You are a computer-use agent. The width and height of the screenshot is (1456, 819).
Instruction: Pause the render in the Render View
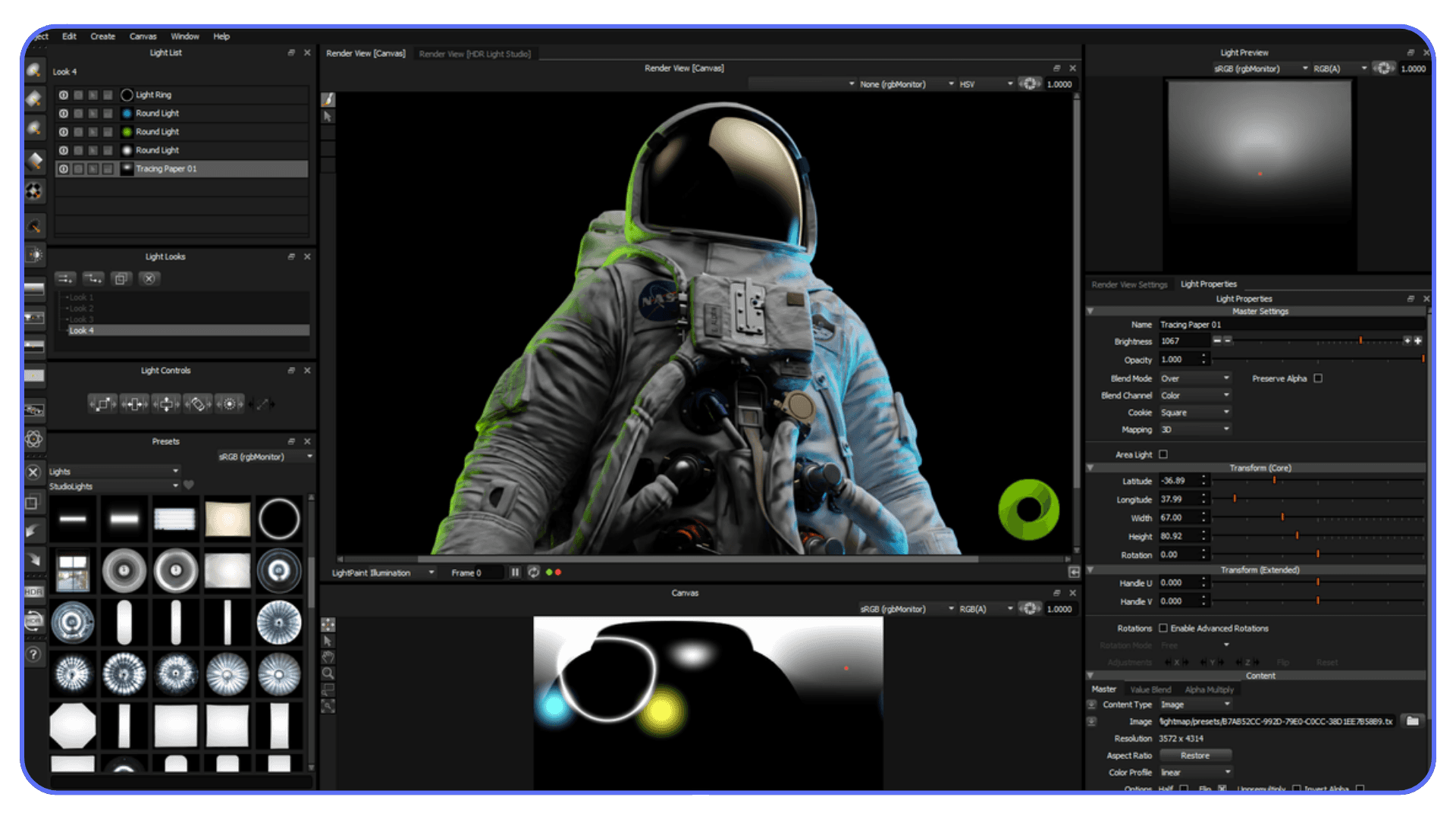point(515,573)
